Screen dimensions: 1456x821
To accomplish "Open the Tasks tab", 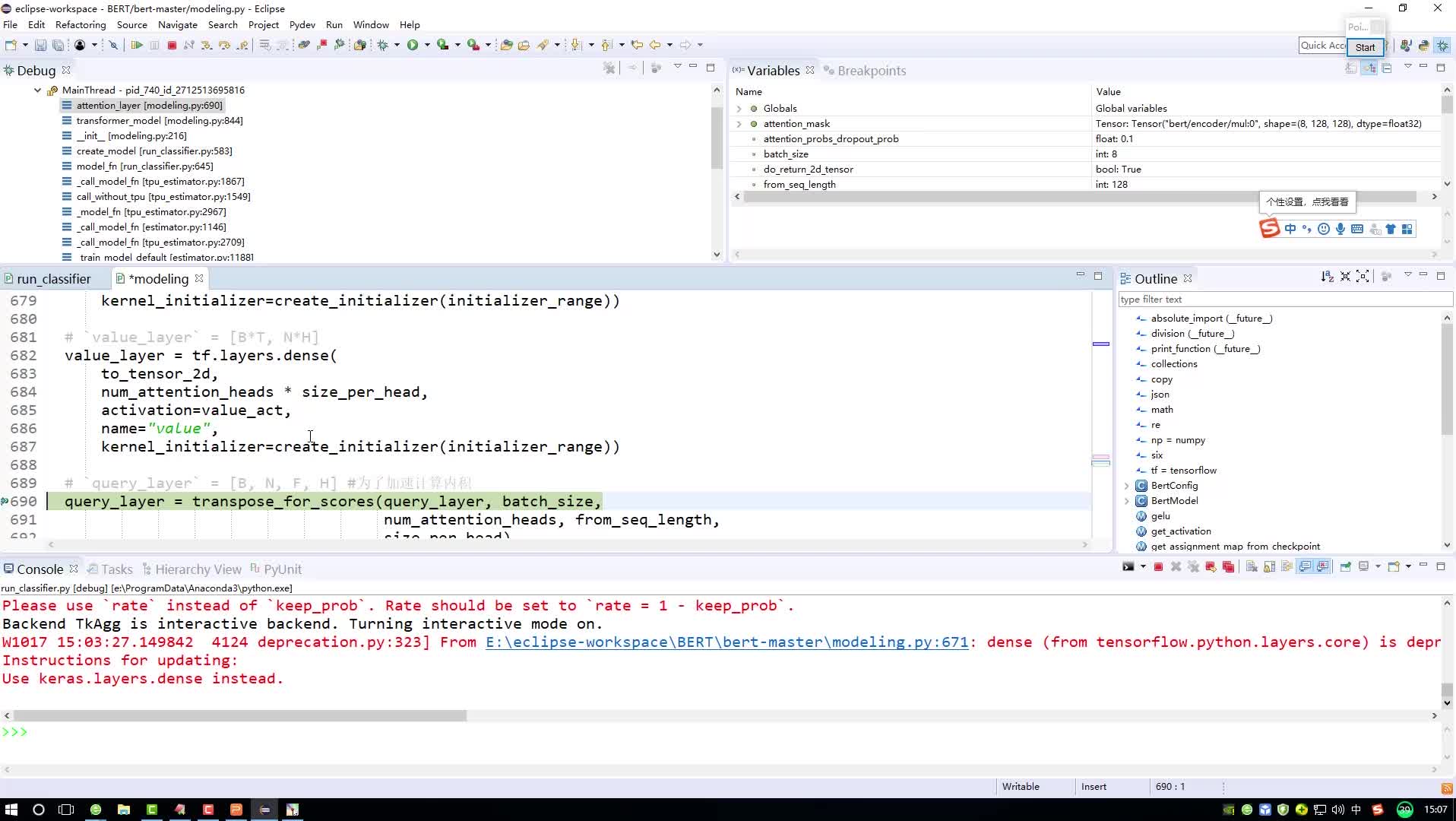I will pos(110,569).
